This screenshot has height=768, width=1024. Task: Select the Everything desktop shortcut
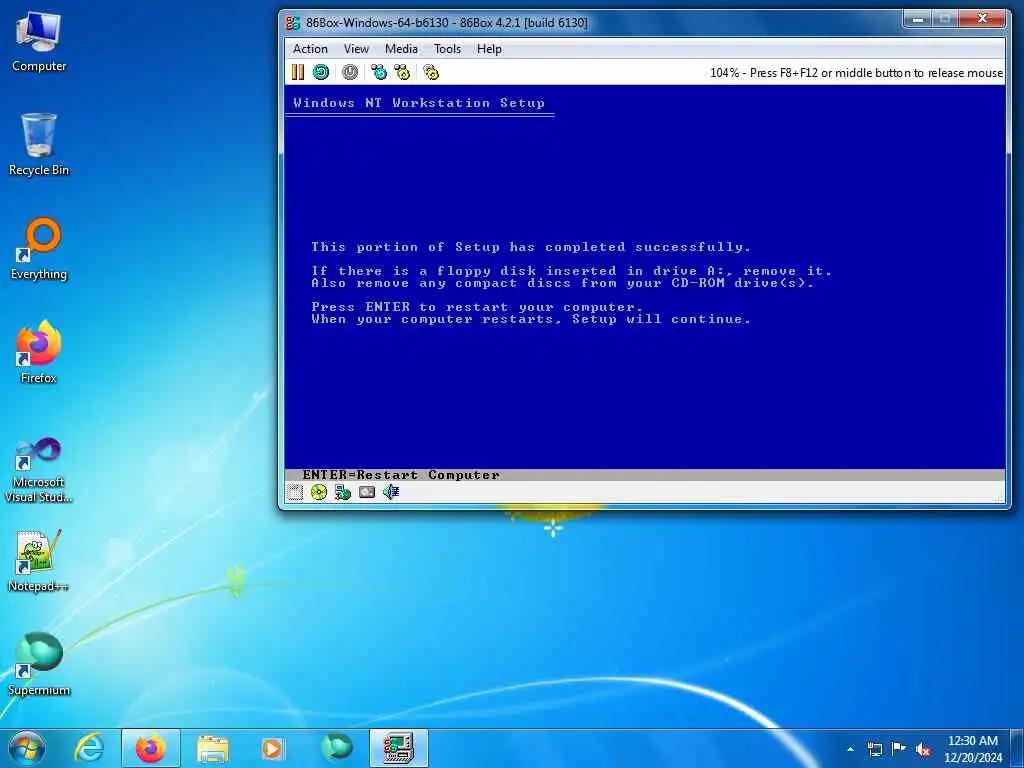click(39, 249)
